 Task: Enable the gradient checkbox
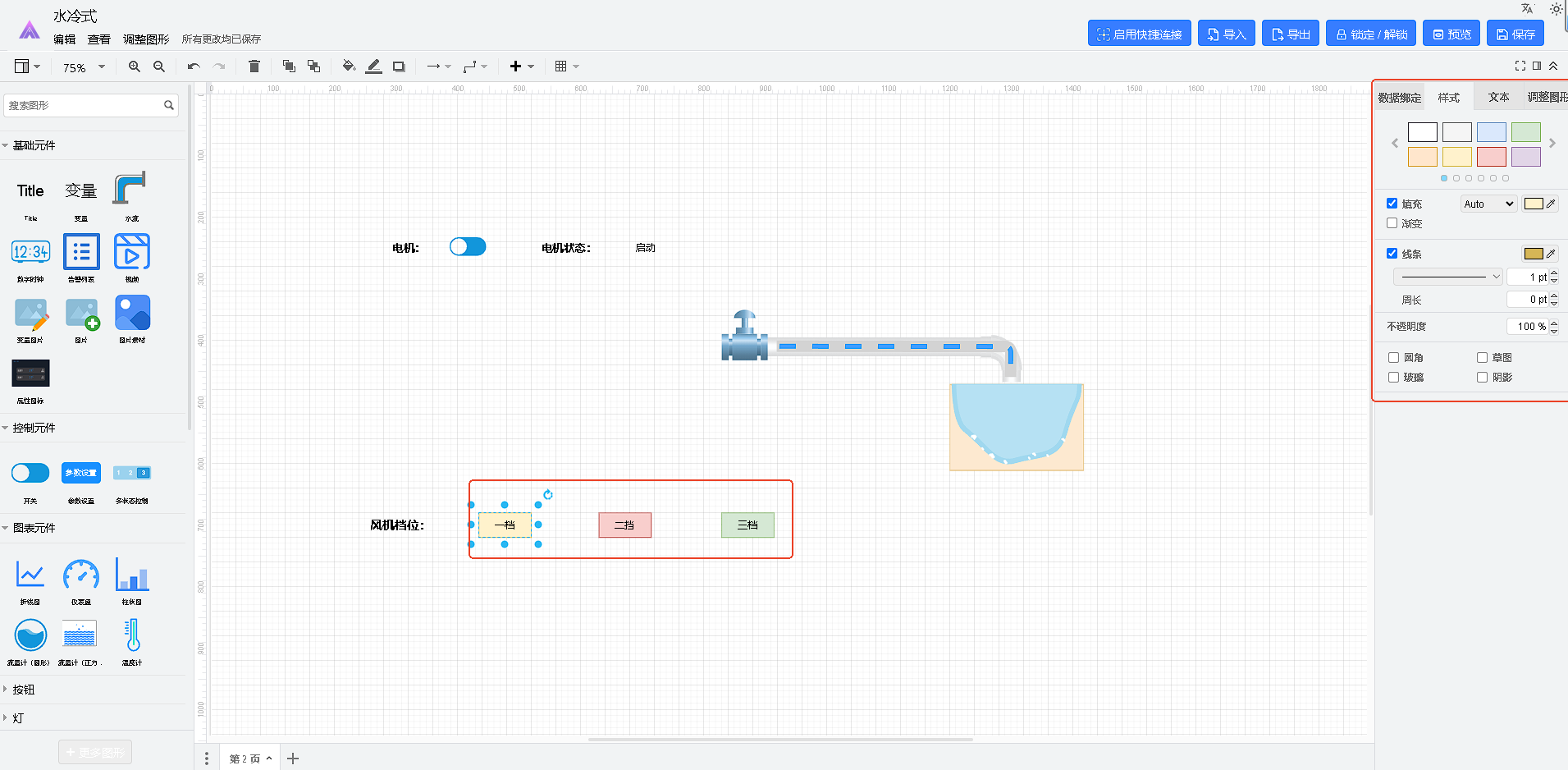[x=1392, y=223]
